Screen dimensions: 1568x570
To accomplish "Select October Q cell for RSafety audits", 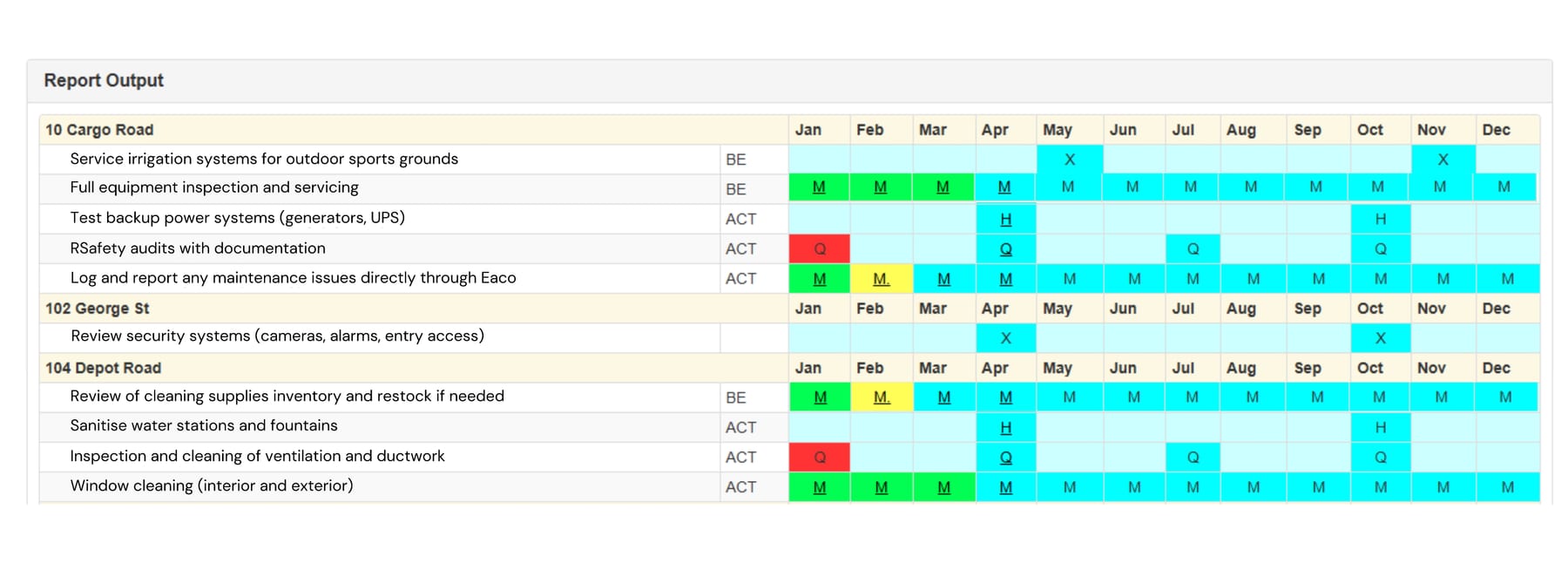I will coord(1381,249).
